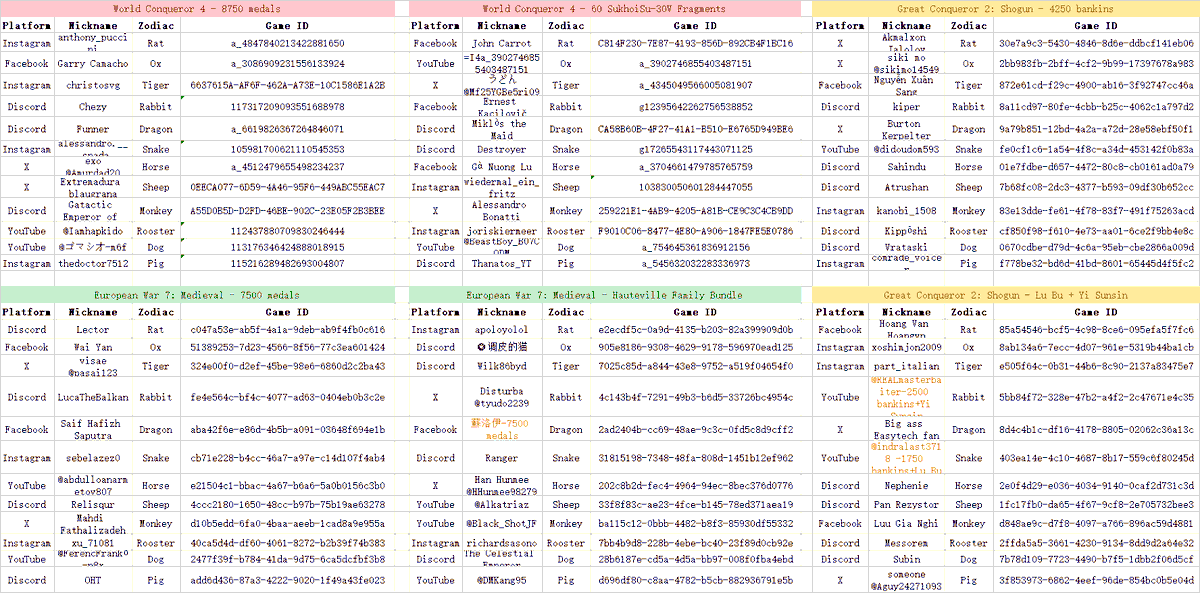Click nickname cell 'sebelazez0'

(x=93, y=458)
